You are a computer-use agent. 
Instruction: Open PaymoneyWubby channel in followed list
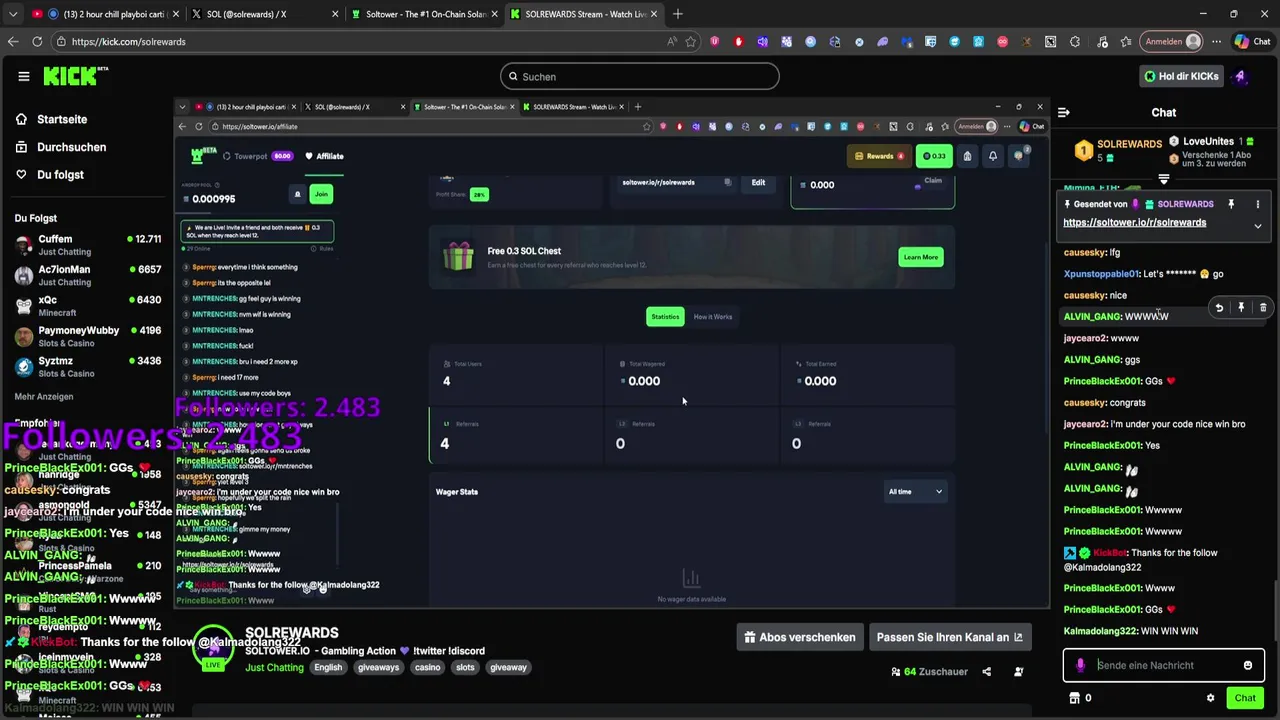[x=88, y=336]
